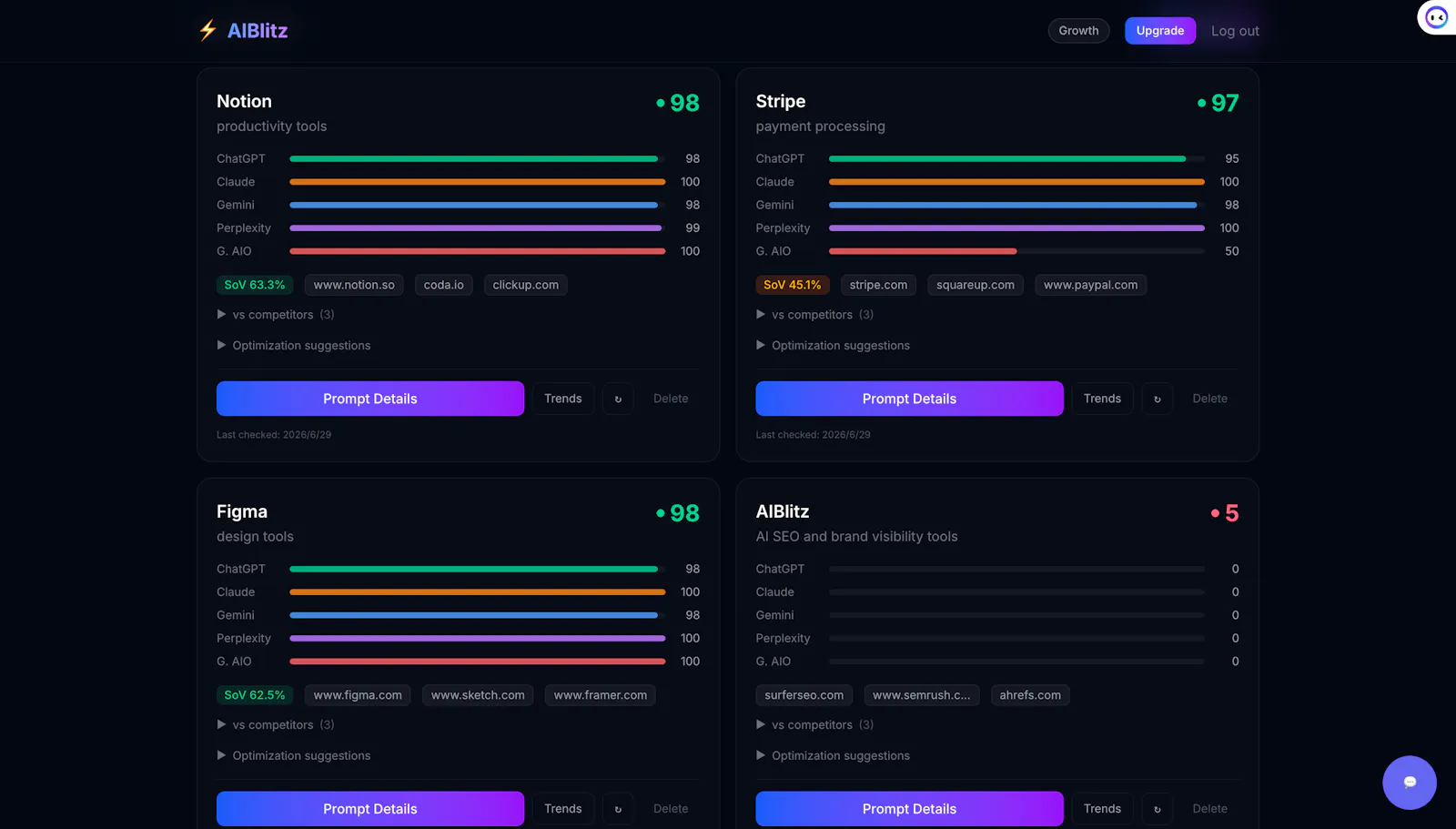View Trends for Figma
The image size is (1456, 829).
[563, 809]
